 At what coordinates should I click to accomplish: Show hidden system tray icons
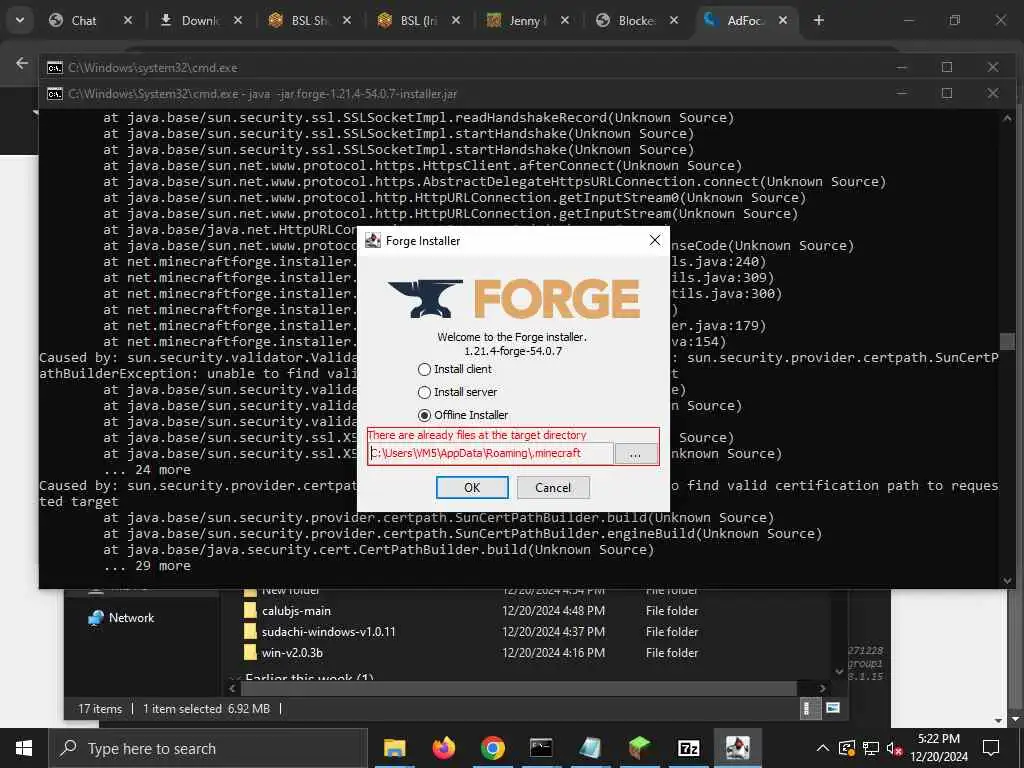coord(823,748)
